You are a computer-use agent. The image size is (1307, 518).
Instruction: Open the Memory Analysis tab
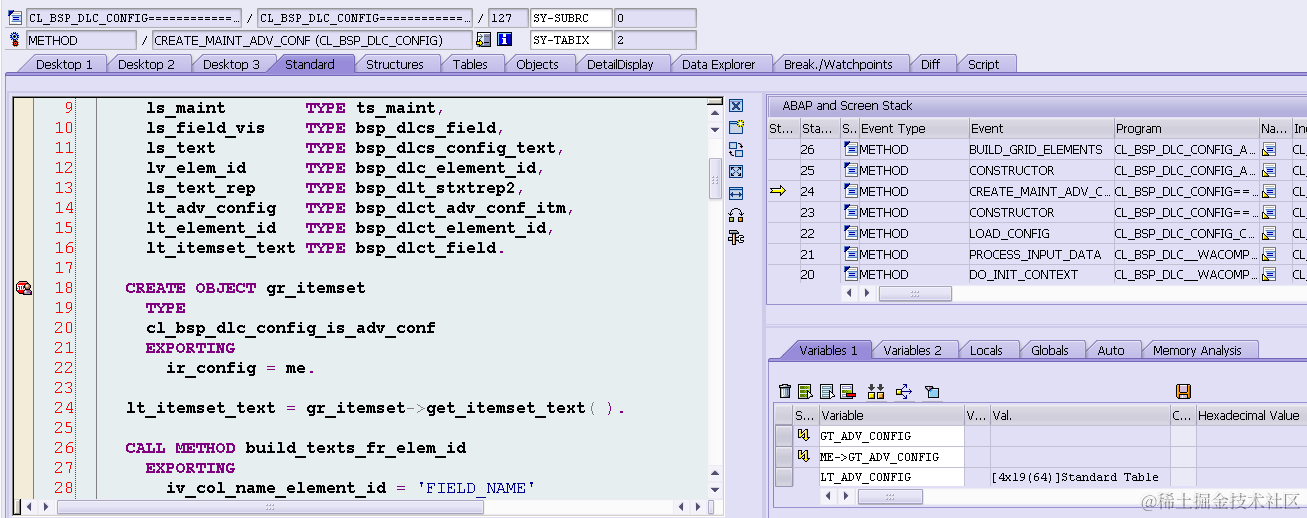pos(1197,350)
